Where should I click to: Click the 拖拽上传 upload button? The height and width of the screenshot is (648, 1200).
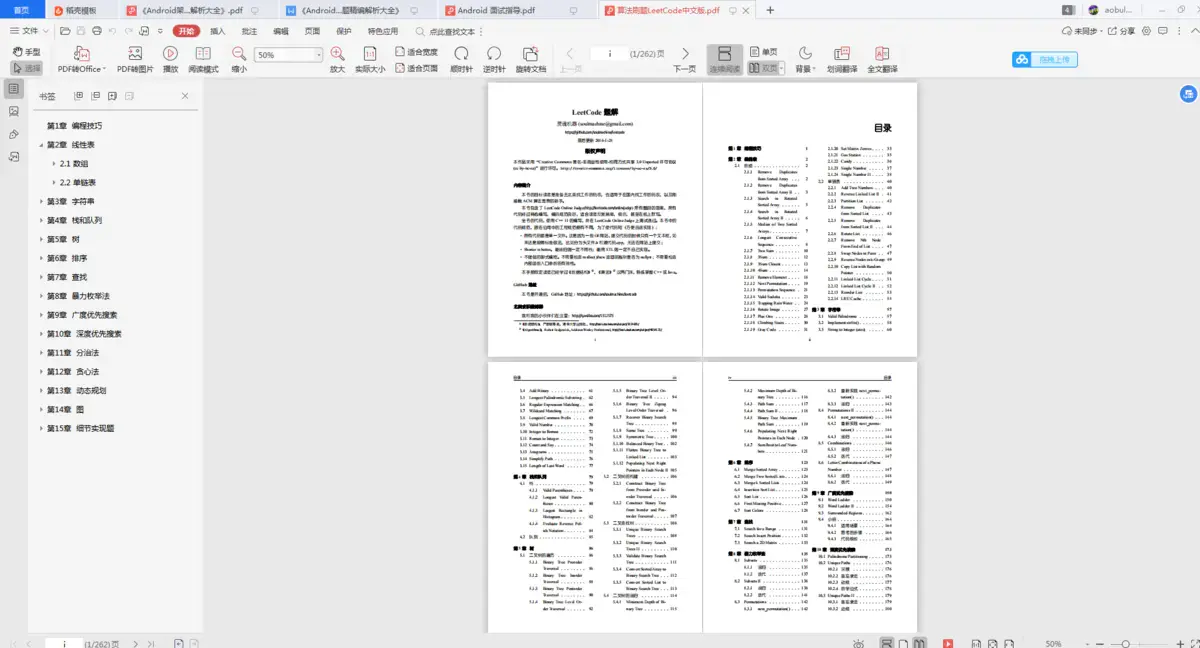(x=1043, y=59)
